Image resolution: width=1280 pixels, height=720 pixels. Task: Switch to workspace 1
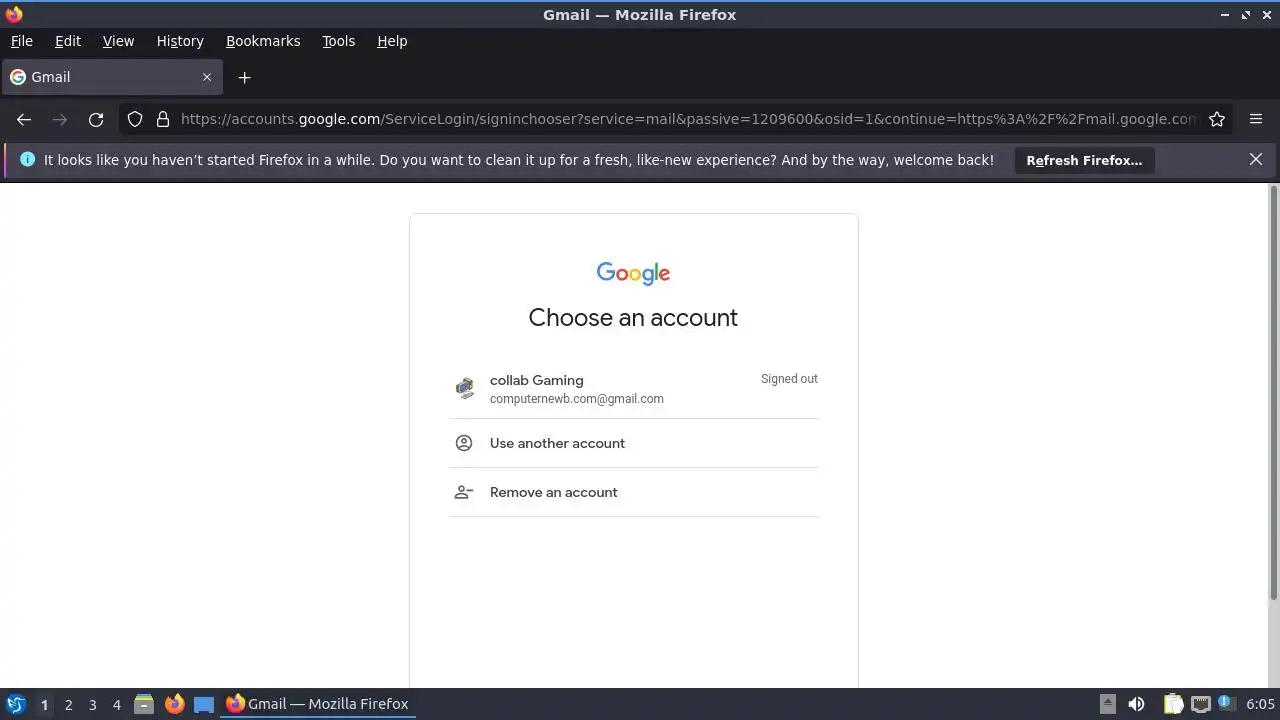(x=44, y=704)
